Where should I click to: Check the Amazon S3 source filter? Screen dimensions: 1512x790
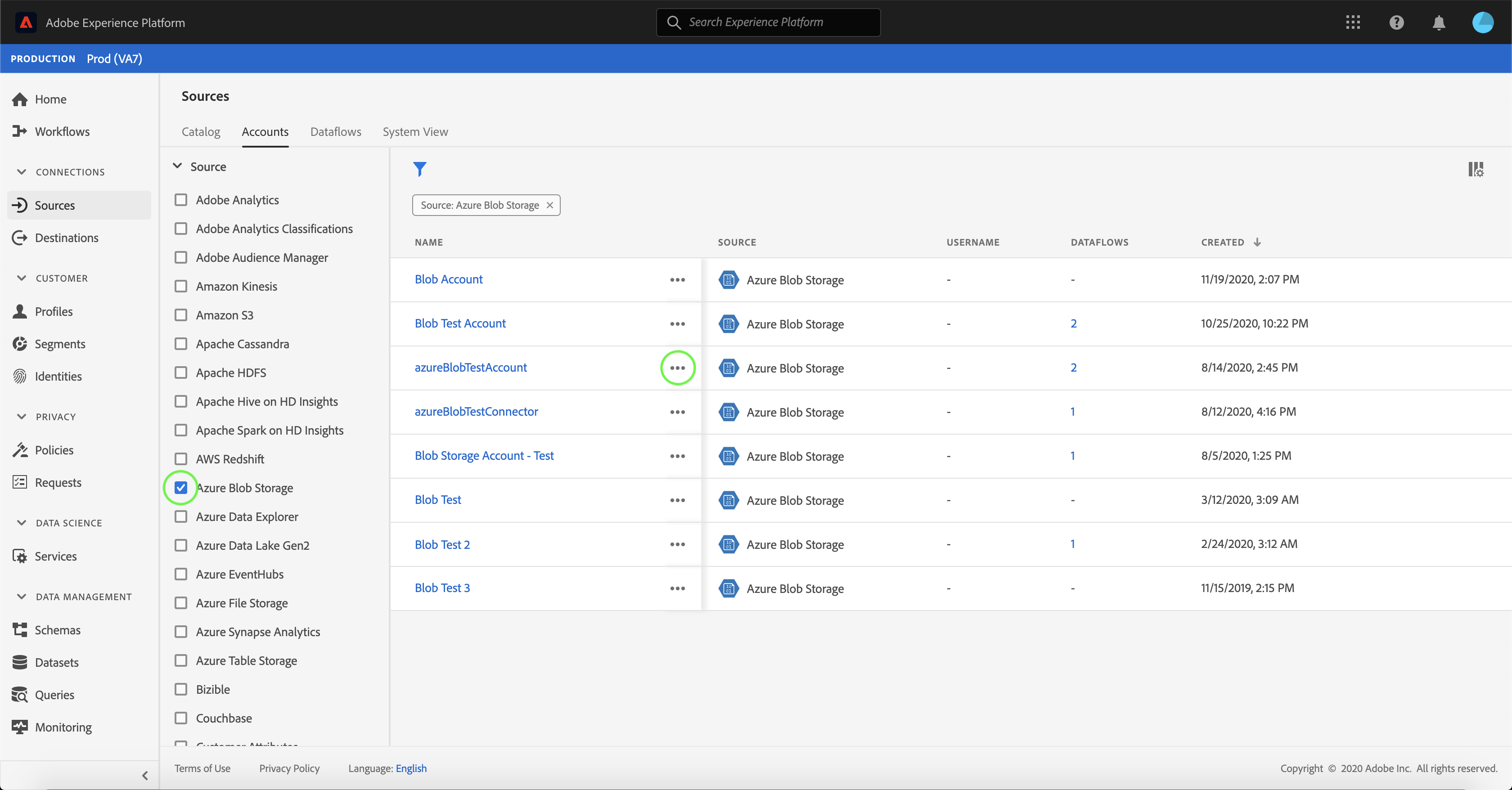point(181,315)
